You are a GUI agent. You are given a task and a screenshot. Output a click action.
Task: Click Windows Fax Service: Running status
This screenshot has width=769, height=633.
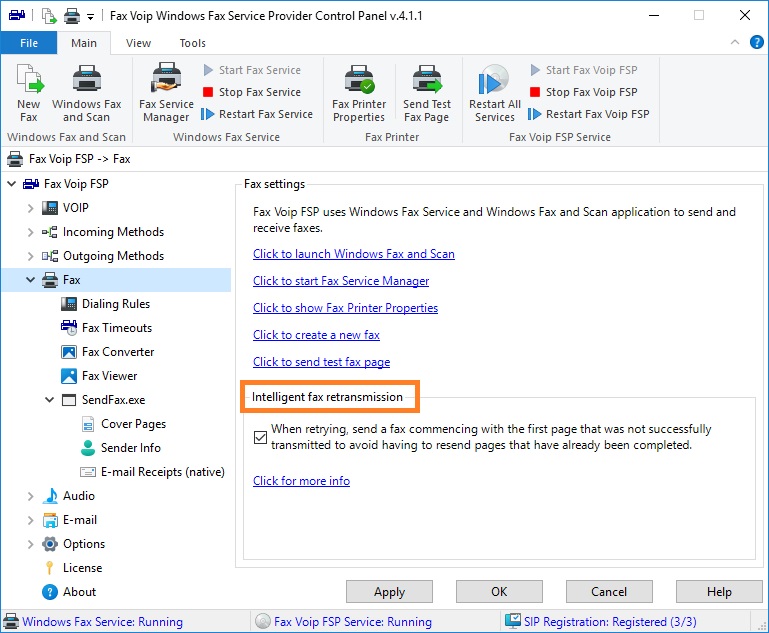click(x=103, y=622)
